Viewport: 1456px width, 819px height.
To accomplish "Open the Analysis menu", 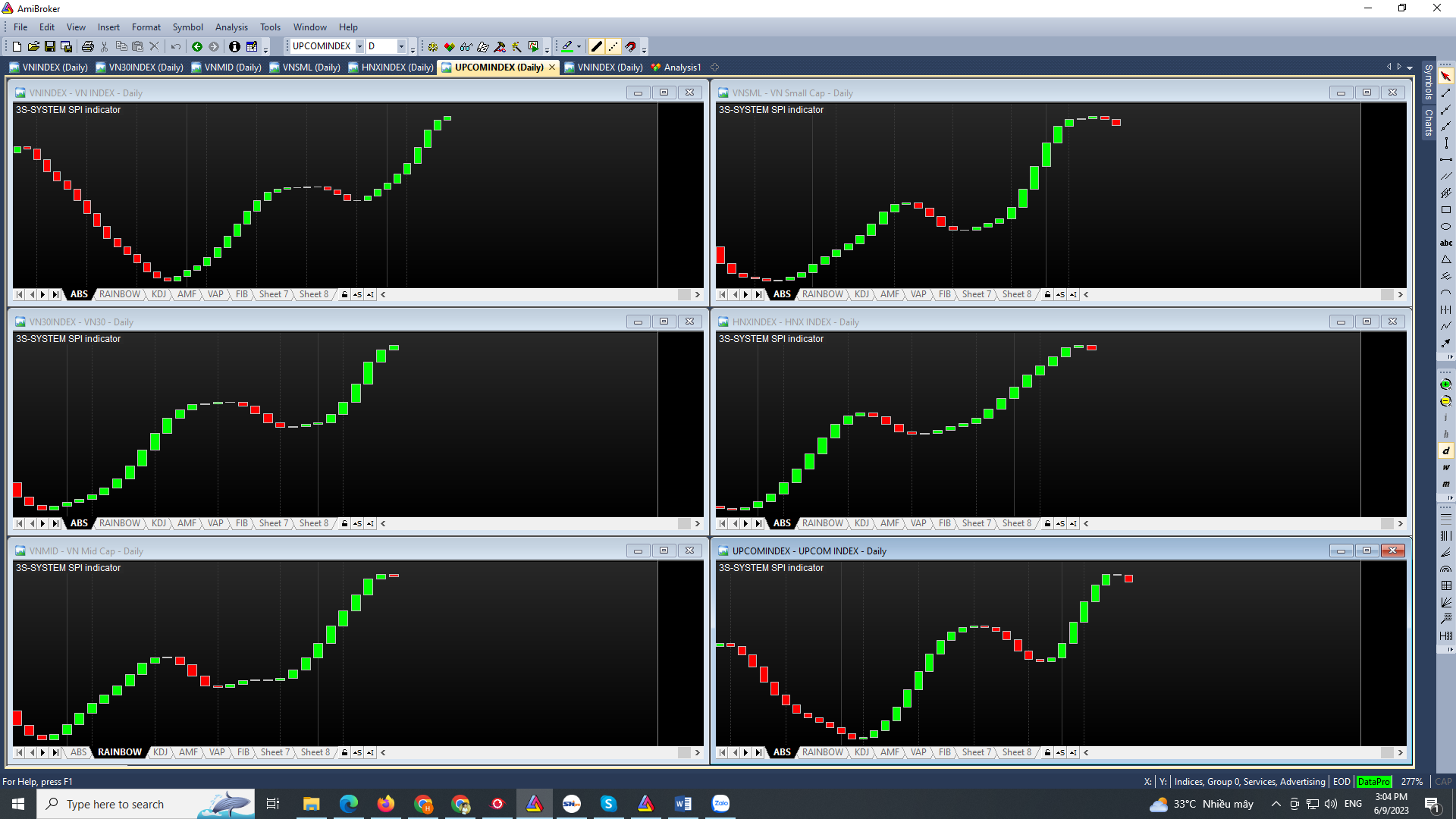I will click(x=231, y=27).
